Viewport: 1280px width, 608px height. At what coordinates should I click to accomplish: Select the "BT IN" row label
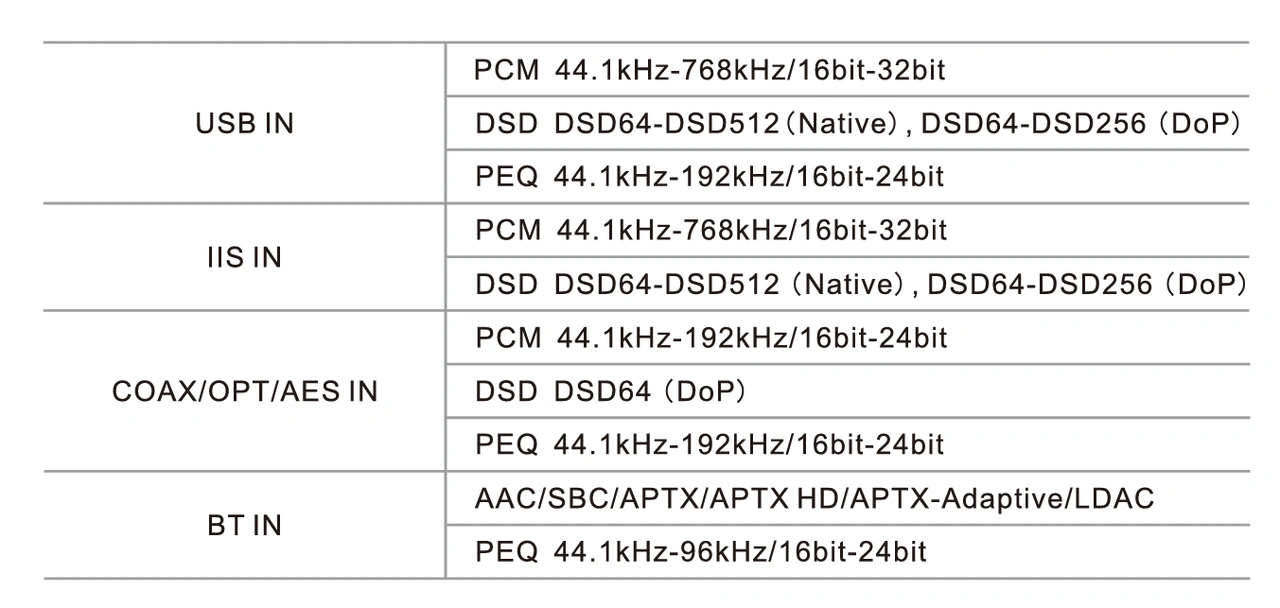coord(245,525)
